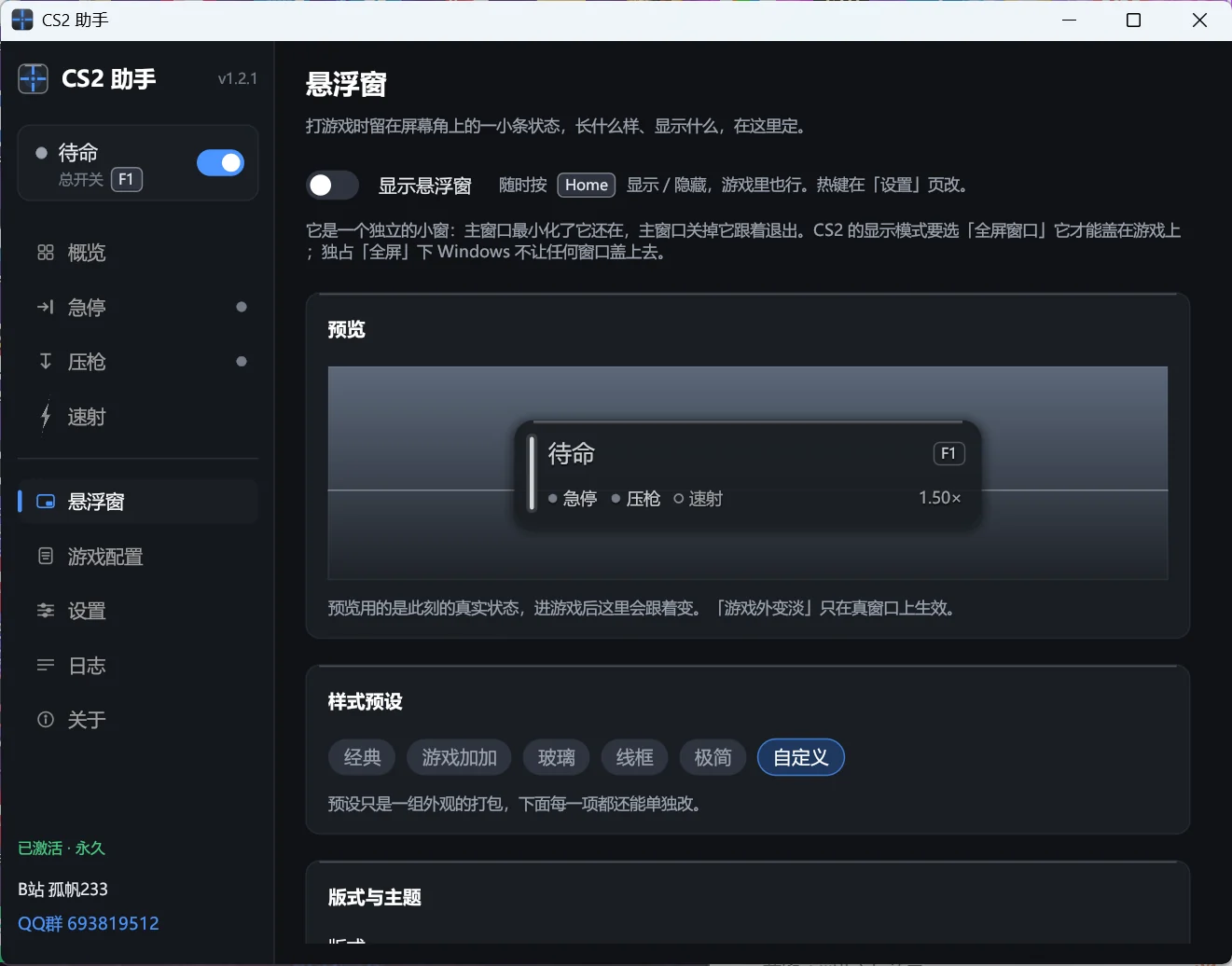The image size is (1232, 966).
Task: Select the 自定义 style preset
Action: point(801,757)
